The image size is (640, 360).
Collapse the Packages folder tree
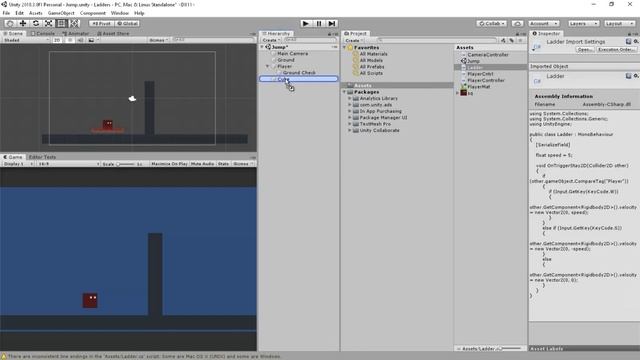click(344, 92)
